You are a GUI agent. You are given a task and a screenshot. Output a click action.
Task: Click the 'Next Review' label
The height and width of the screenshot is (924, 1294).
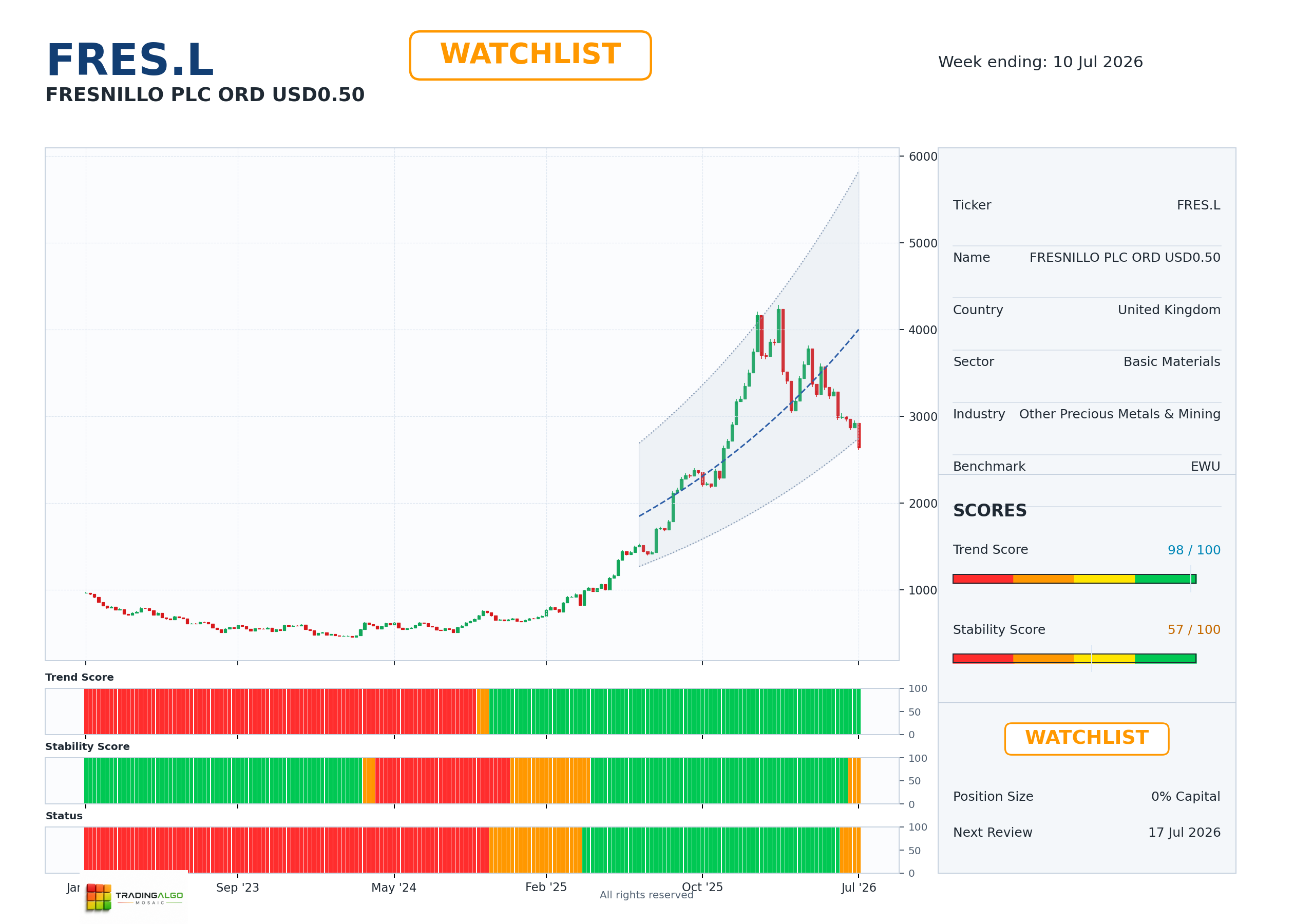[993, 833]
